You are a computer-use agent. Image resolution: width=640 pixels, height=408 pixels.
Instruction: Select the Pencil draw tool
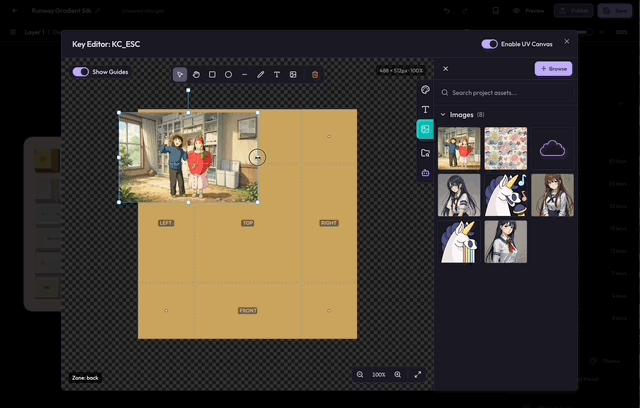[260, 75]
